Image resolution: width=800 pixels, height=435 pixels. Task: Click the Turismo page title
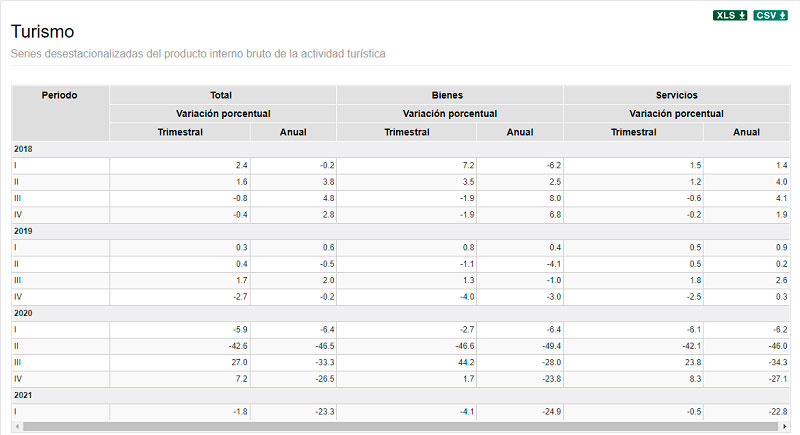pyautogui.click(x=42, y=32)
